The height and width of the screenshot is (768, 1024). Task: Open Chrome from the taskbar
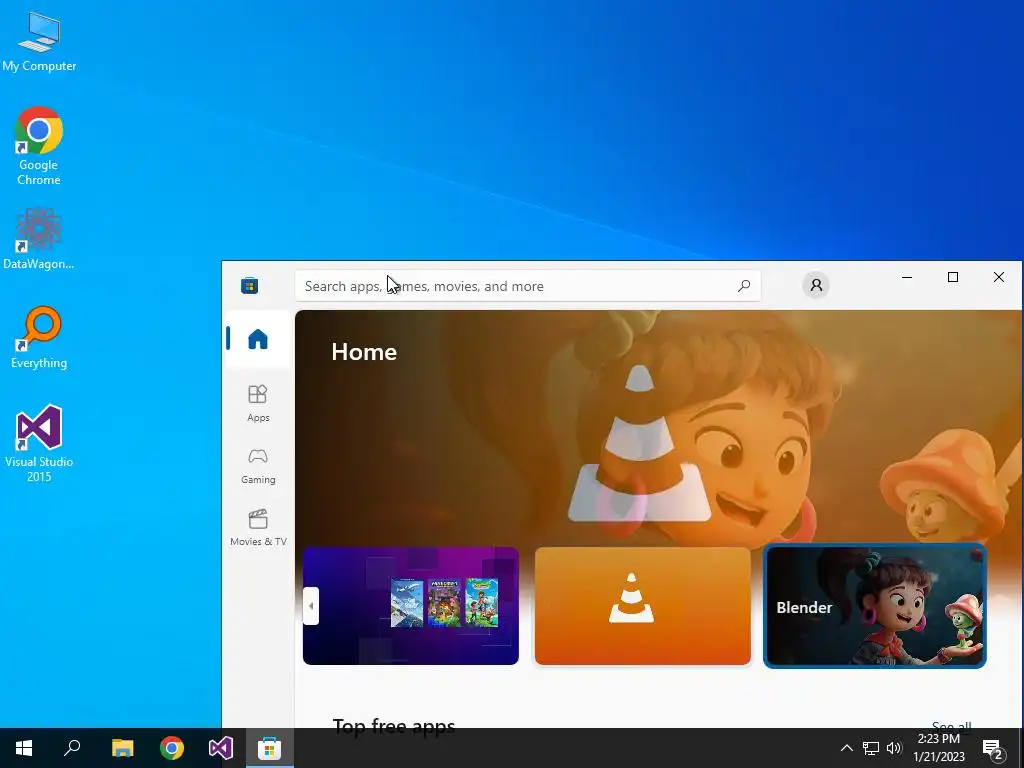pyautogui.click(x=172, y=748)
